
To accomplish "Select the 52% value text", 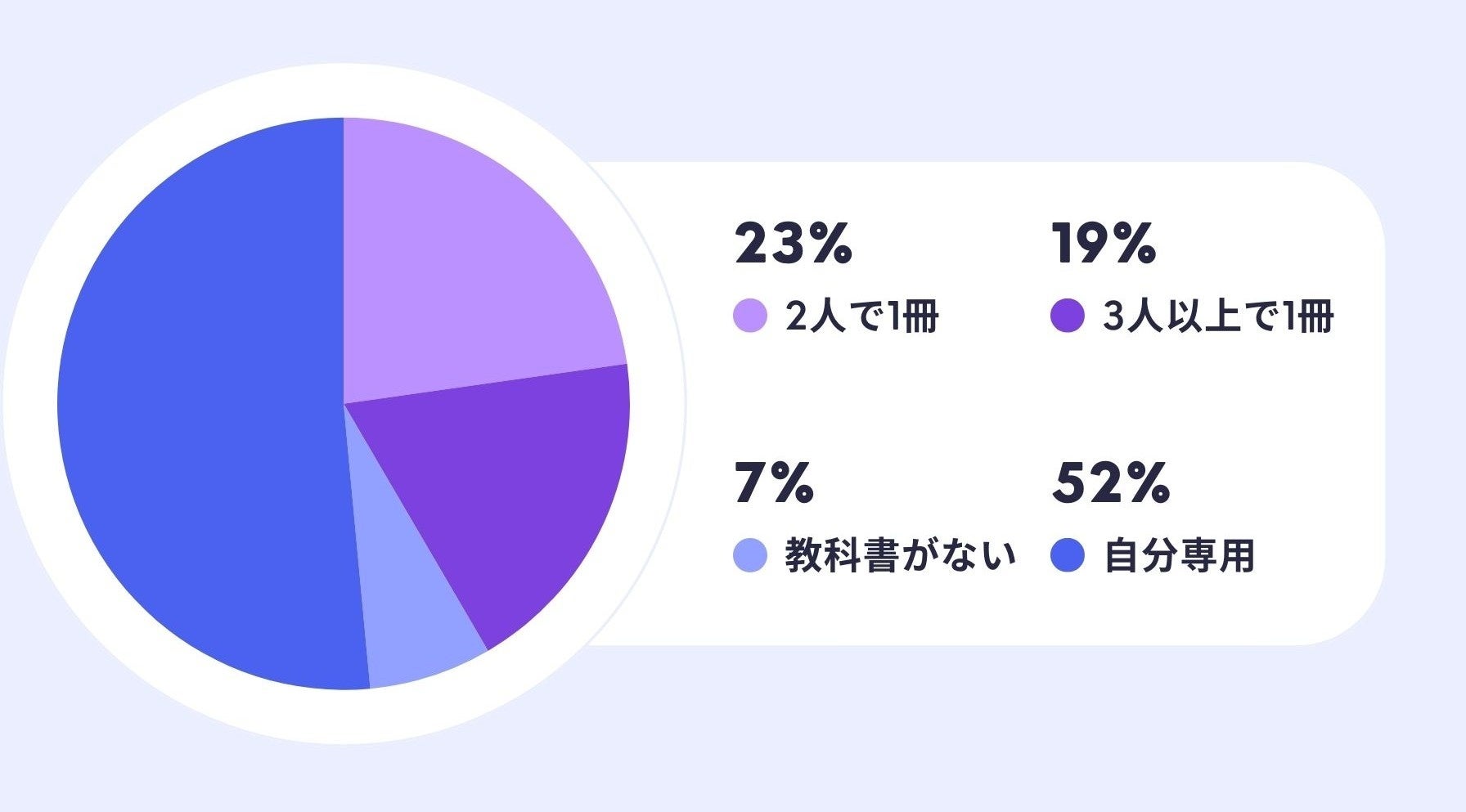I will 1110,483.
